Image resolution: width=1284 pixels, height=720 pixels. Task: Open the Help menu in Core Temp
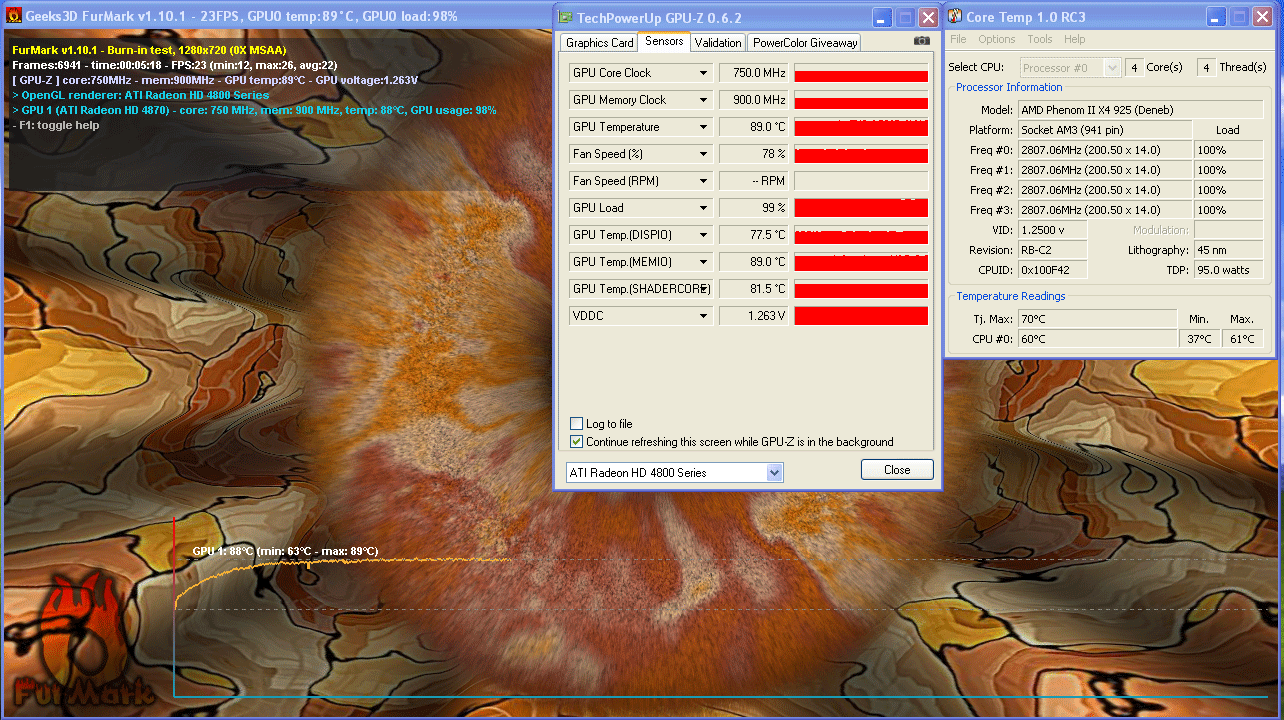click(1075, 39)
